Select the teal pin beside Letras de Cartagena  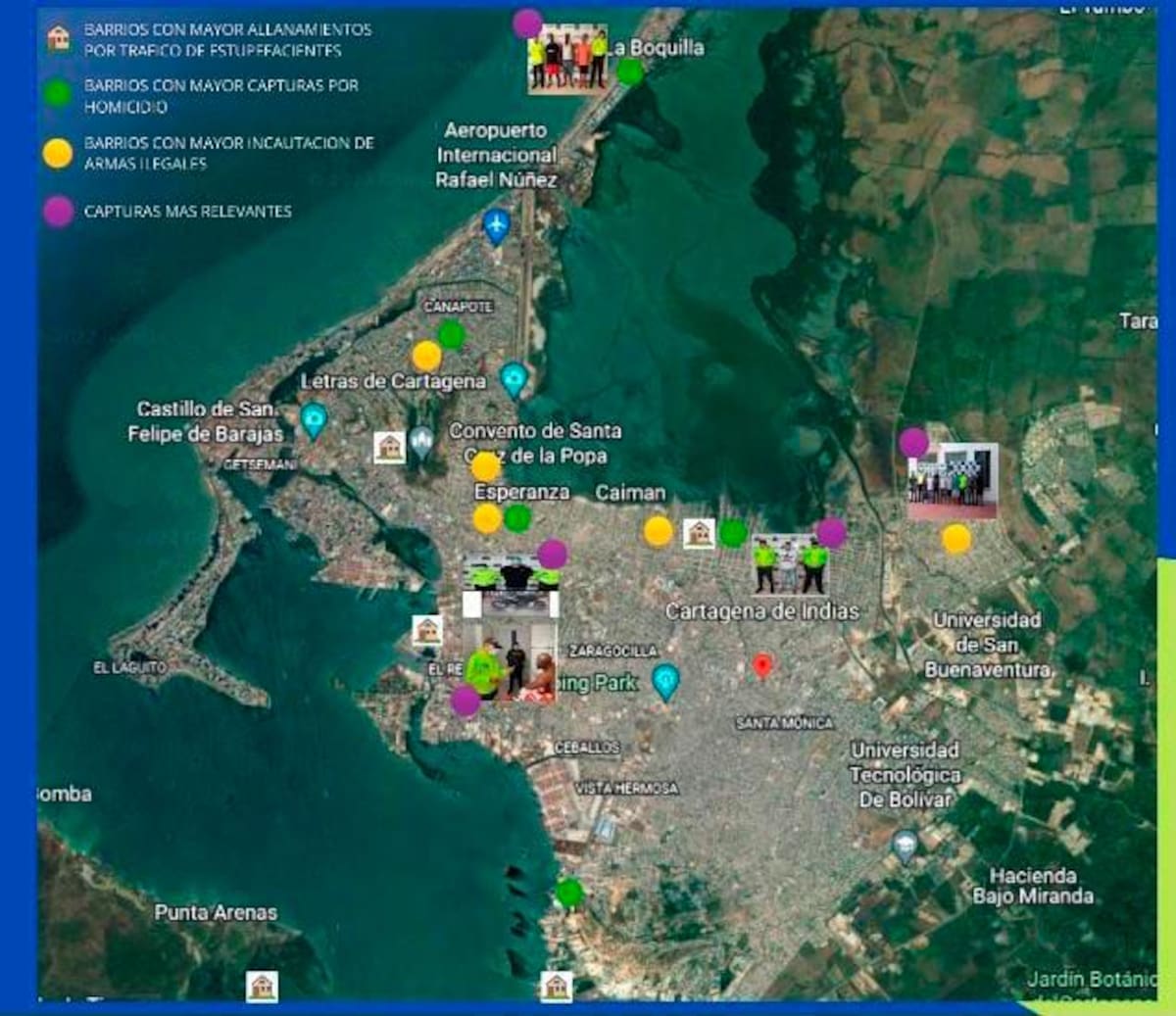(514, 378)
